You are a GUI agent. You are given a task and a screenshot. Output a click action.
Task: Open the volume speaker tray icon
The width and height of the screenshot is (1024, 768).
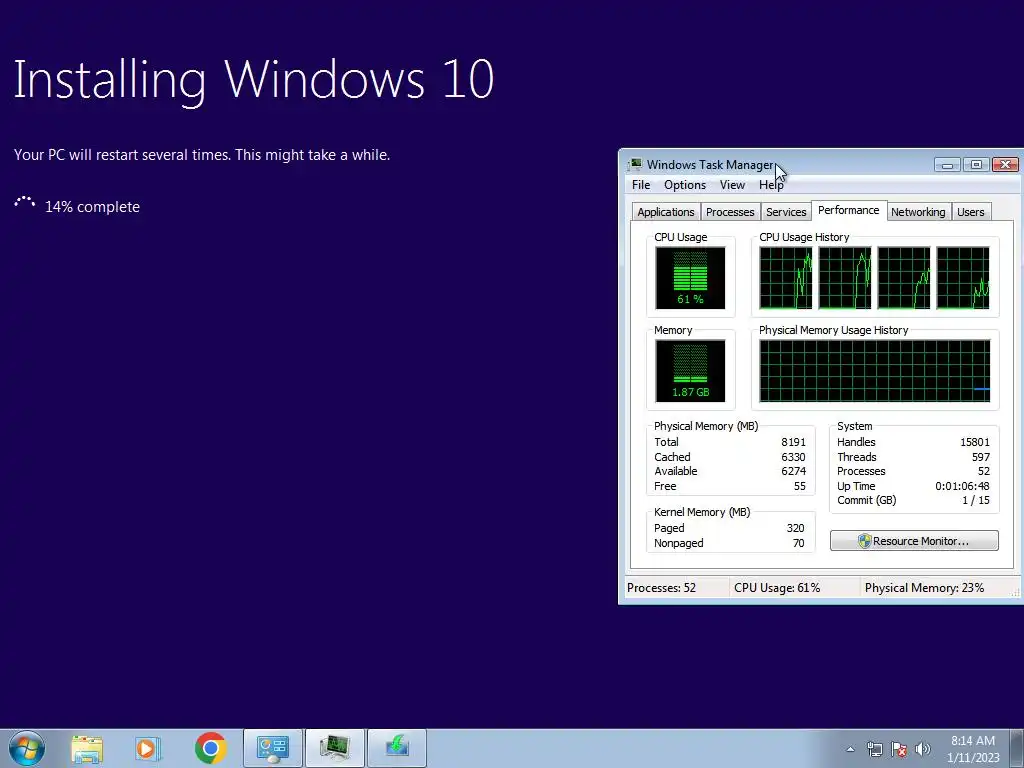pyautogui.click(x=923, y=749)
